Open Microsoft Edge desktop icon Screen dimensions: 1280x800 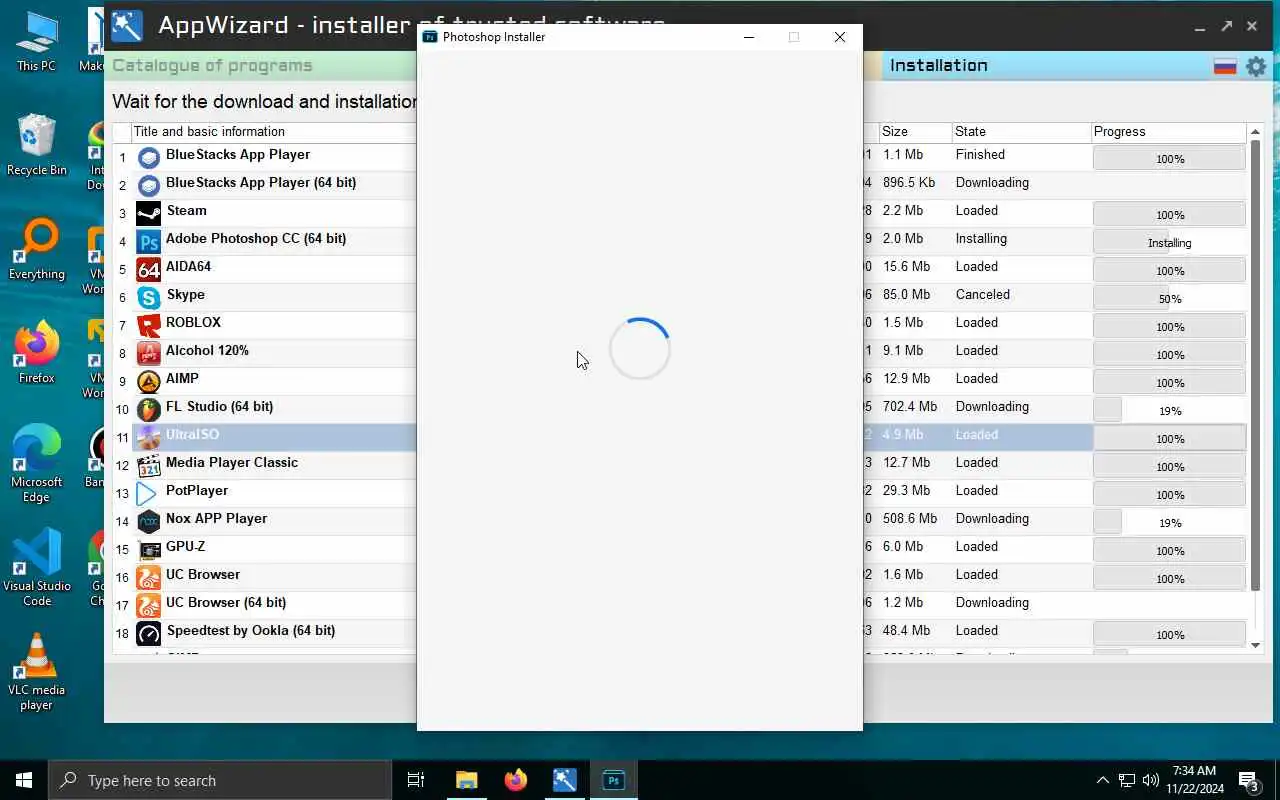(36, 464)
